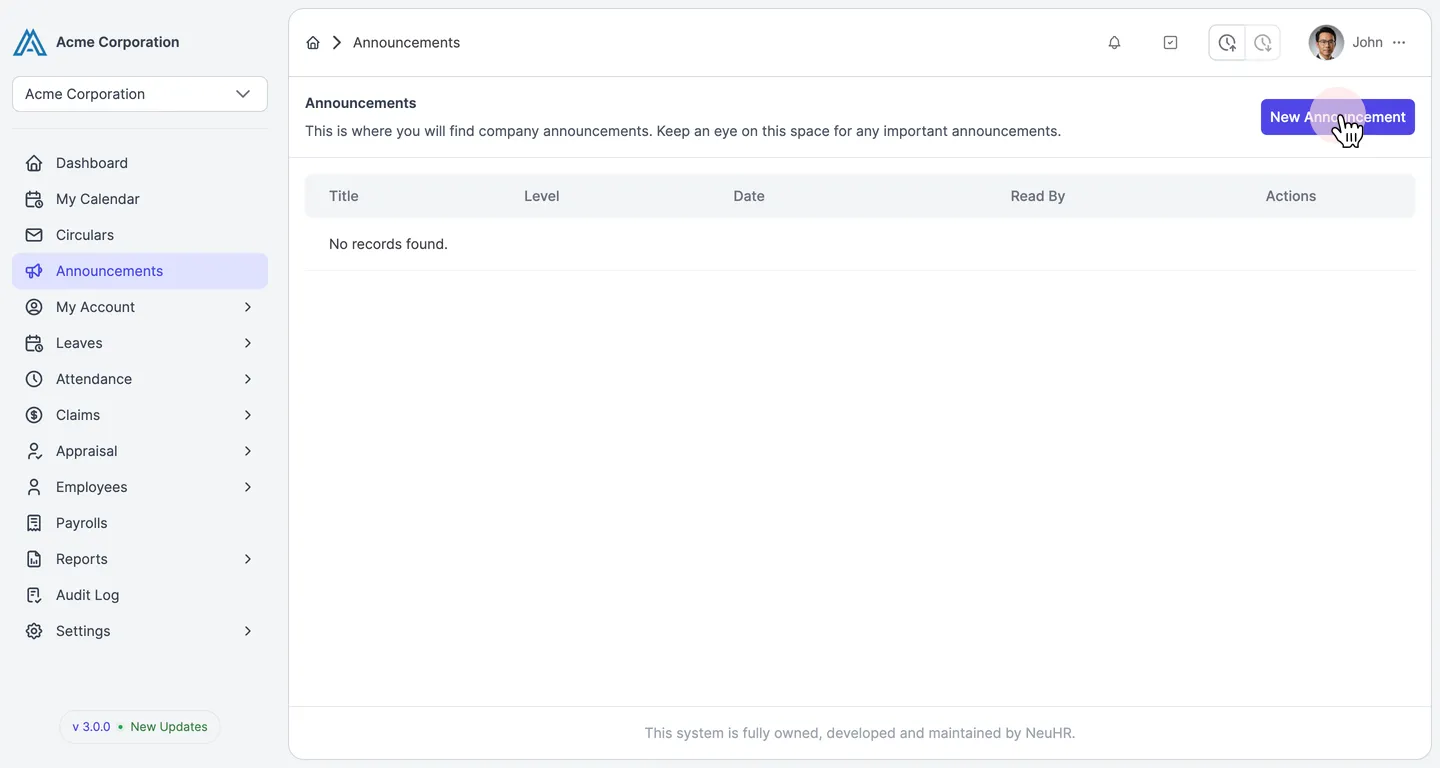Expand the Settings submenu chevron

click(248, 631)
